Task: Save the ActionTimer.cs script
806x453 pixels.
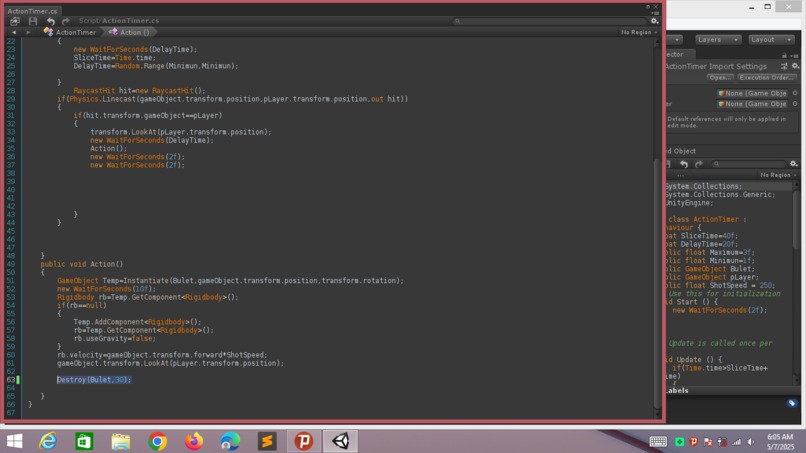Action: click(x=33, y=21)
